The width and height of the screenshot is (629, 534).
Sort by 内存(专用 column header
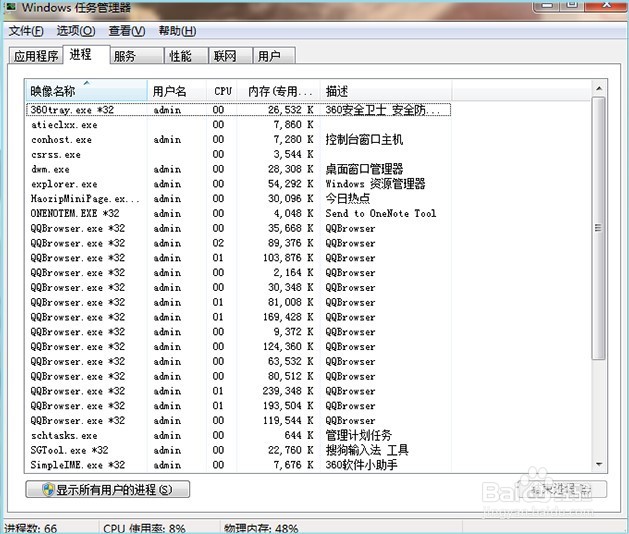[279, 91]
